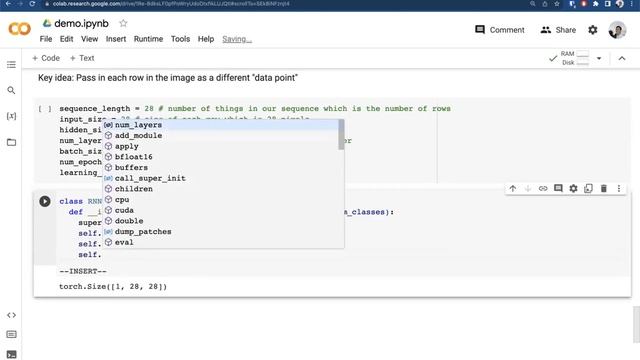Delete the cell with trash icon
Viewport: 640px width, 360px height.
pyautogui.click(x=604, y=188)
